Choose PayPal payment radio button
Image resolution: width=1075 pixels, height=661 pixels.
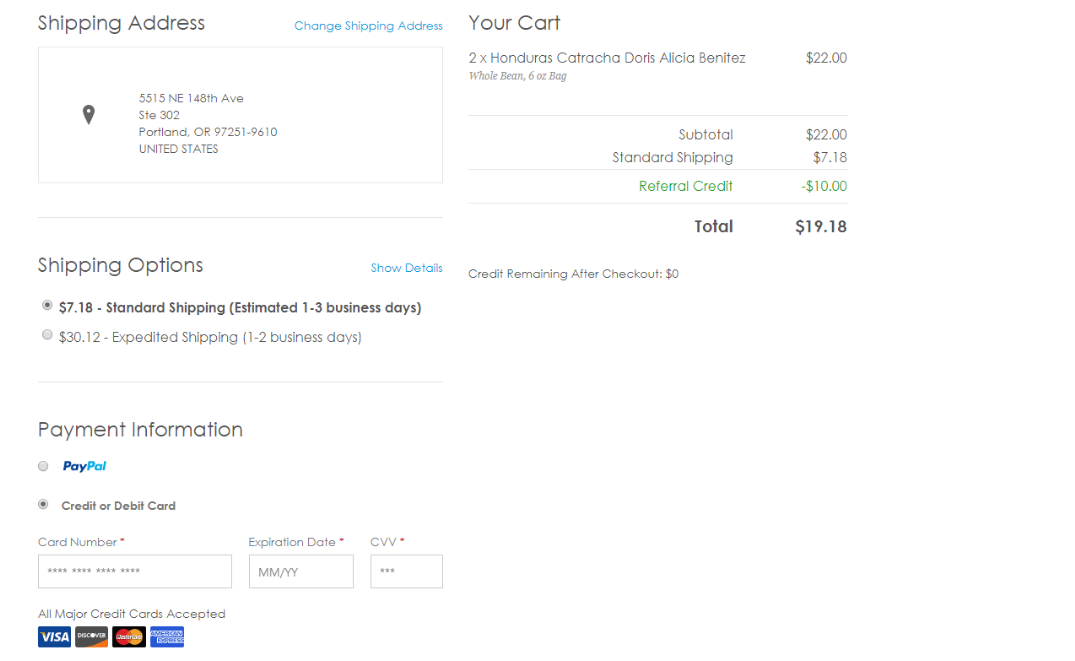click(x=43, y=466)
